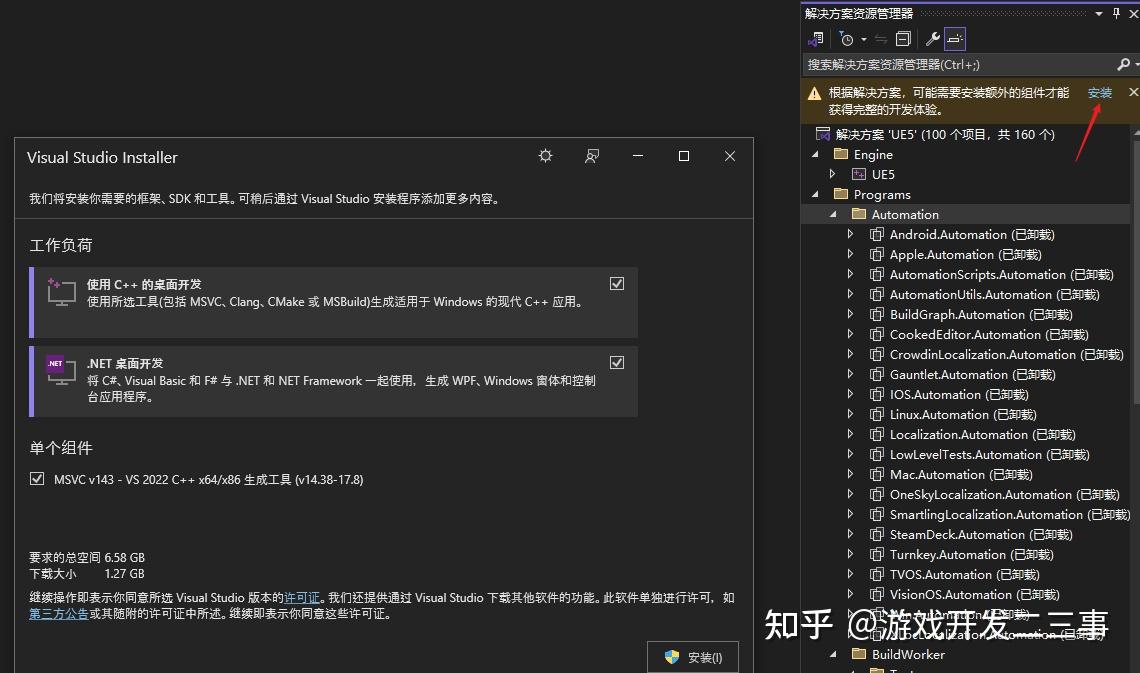This screenshot has height=673, width=1140.
Task: Disable the .NET 桌面开发 workload
Action: pos(617,362)
